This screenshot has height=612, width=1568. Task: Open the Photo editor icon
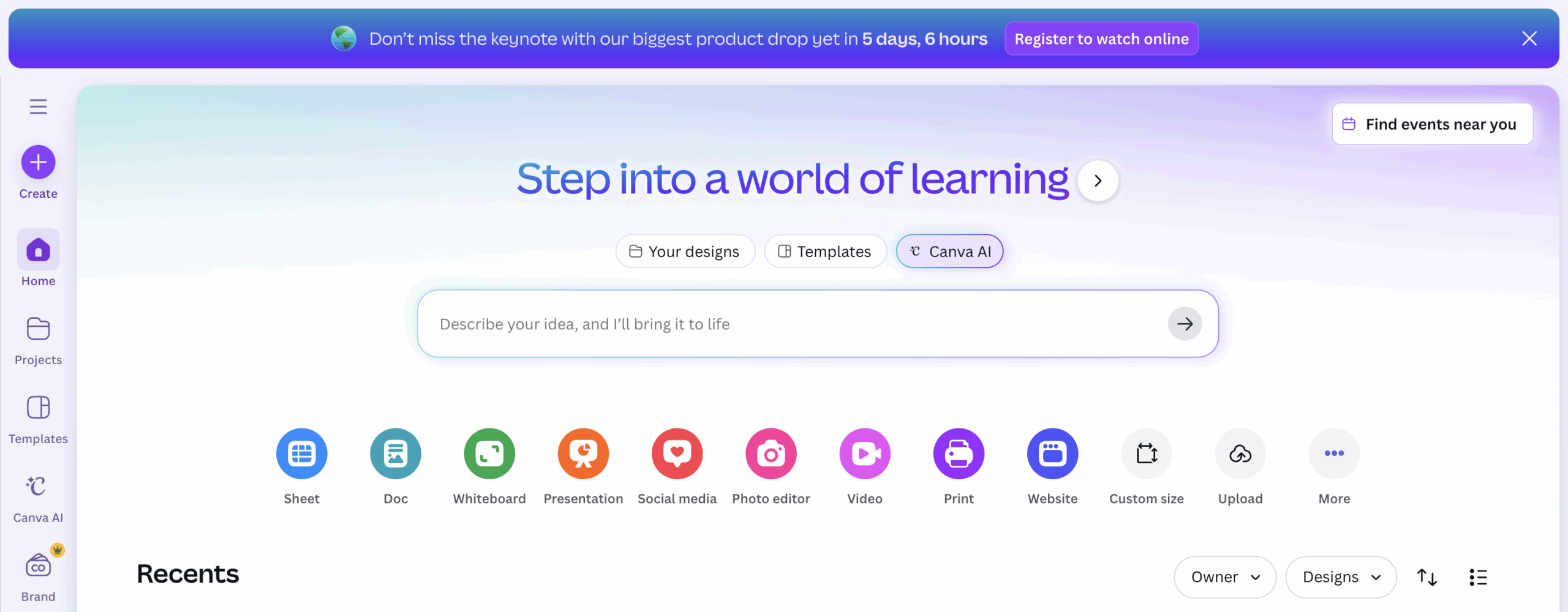(x=771, y=453)
